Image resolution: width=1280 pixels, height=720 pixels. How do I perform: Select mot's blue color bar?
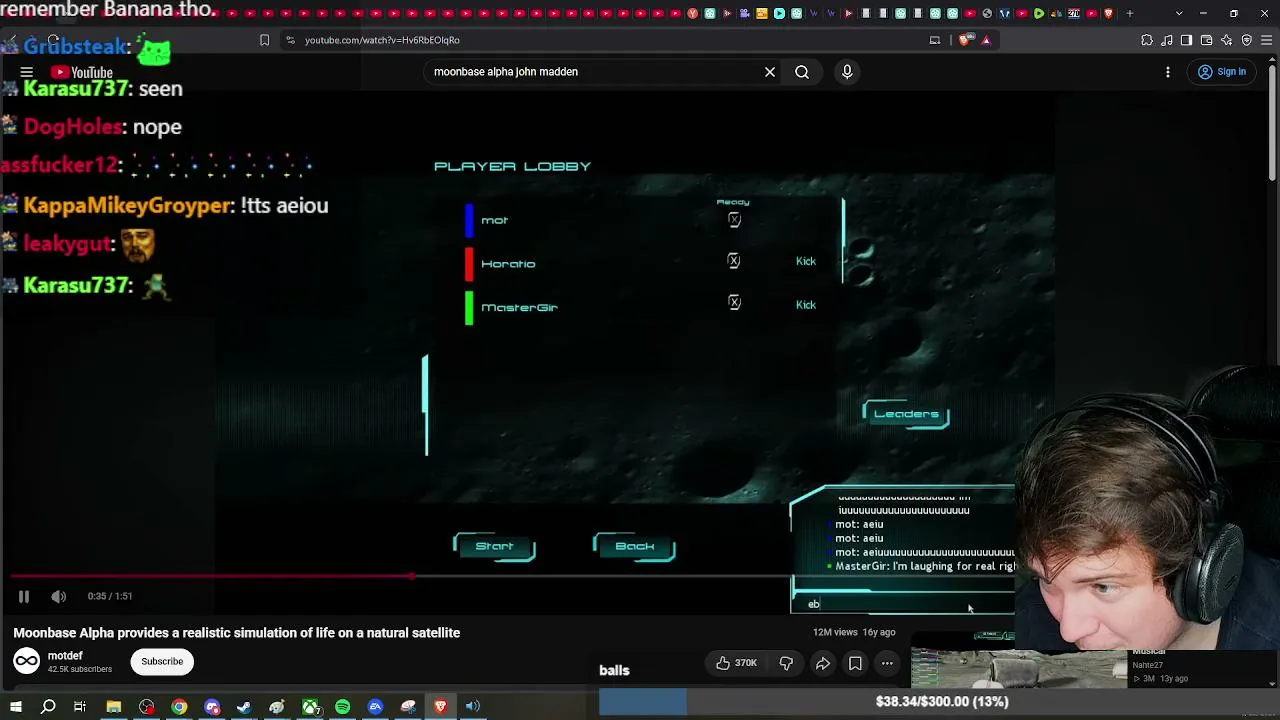click(x=469, y=220)
